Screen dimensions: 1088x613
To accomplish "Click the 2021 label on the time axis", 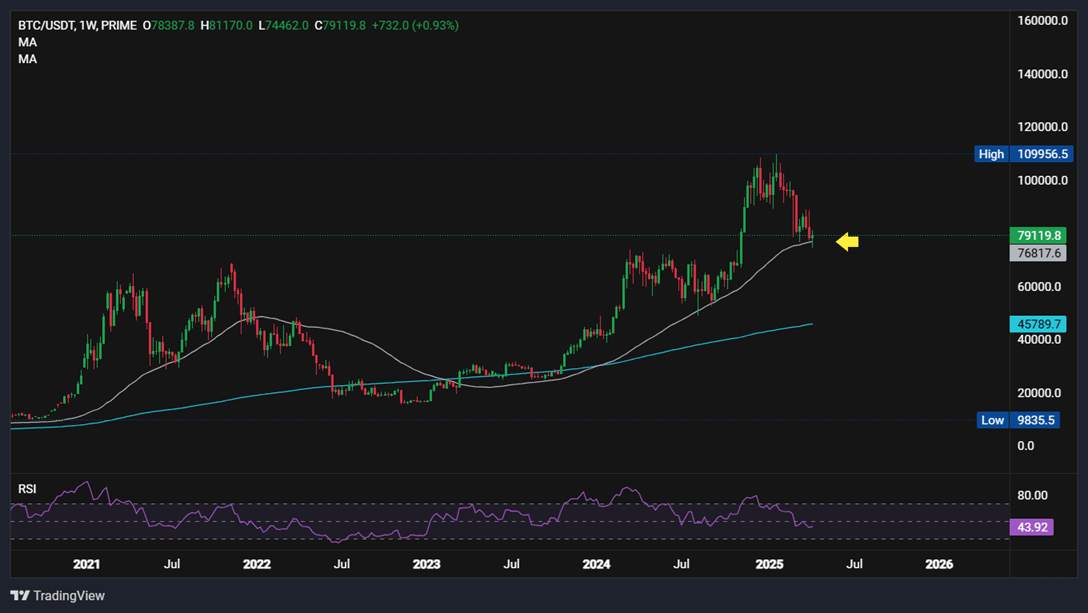I will point(87,564).
